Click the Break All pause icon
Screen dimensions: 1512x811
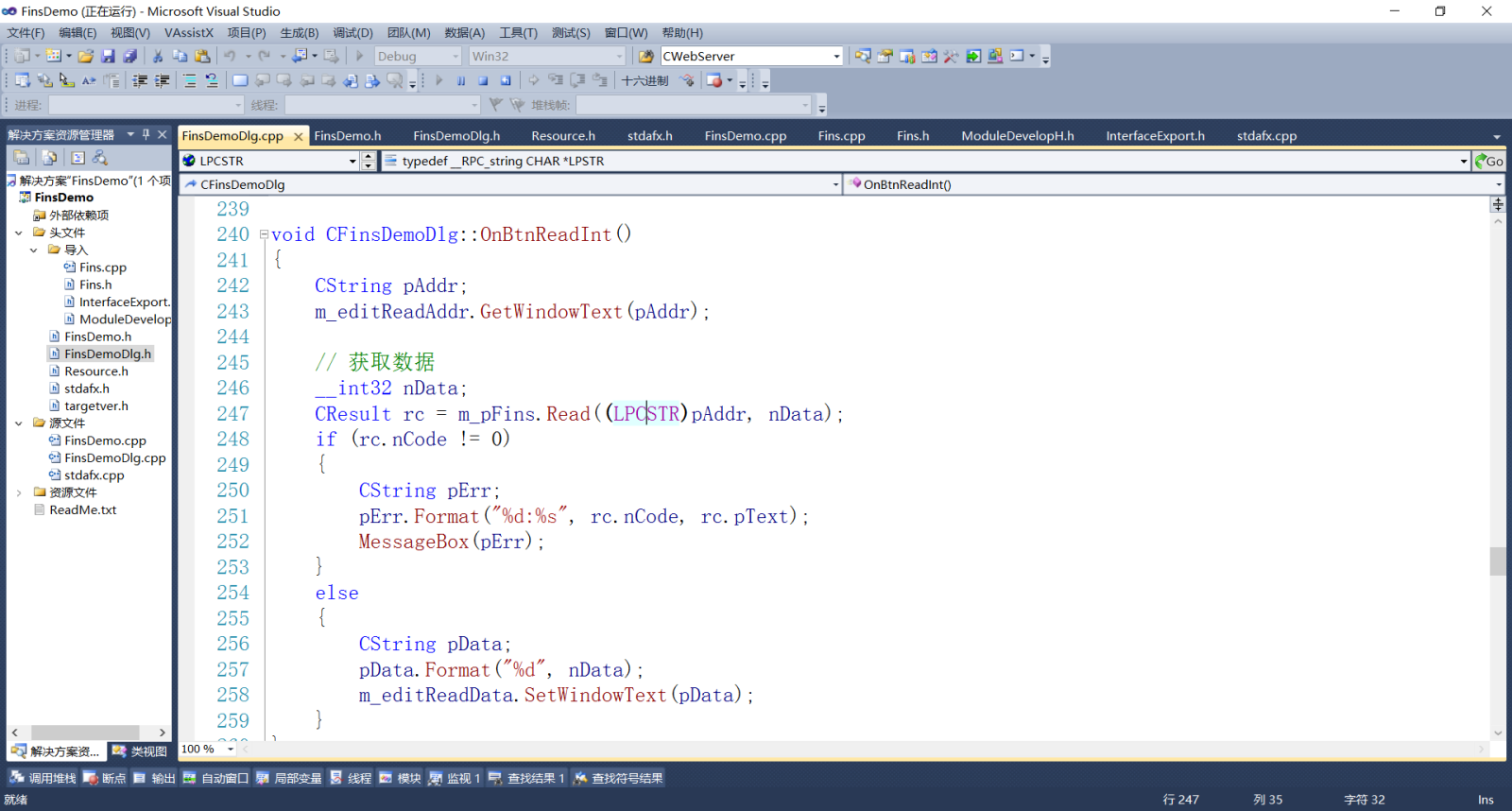coord(461,81)
